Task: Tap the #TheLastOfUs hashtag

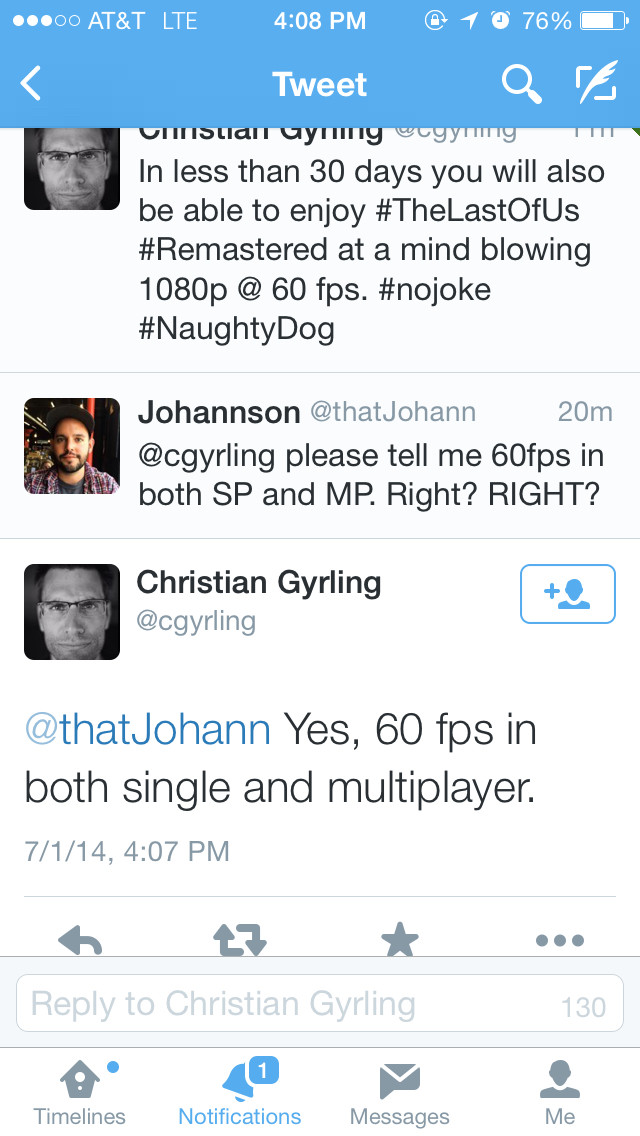Action: click(478, 211)
